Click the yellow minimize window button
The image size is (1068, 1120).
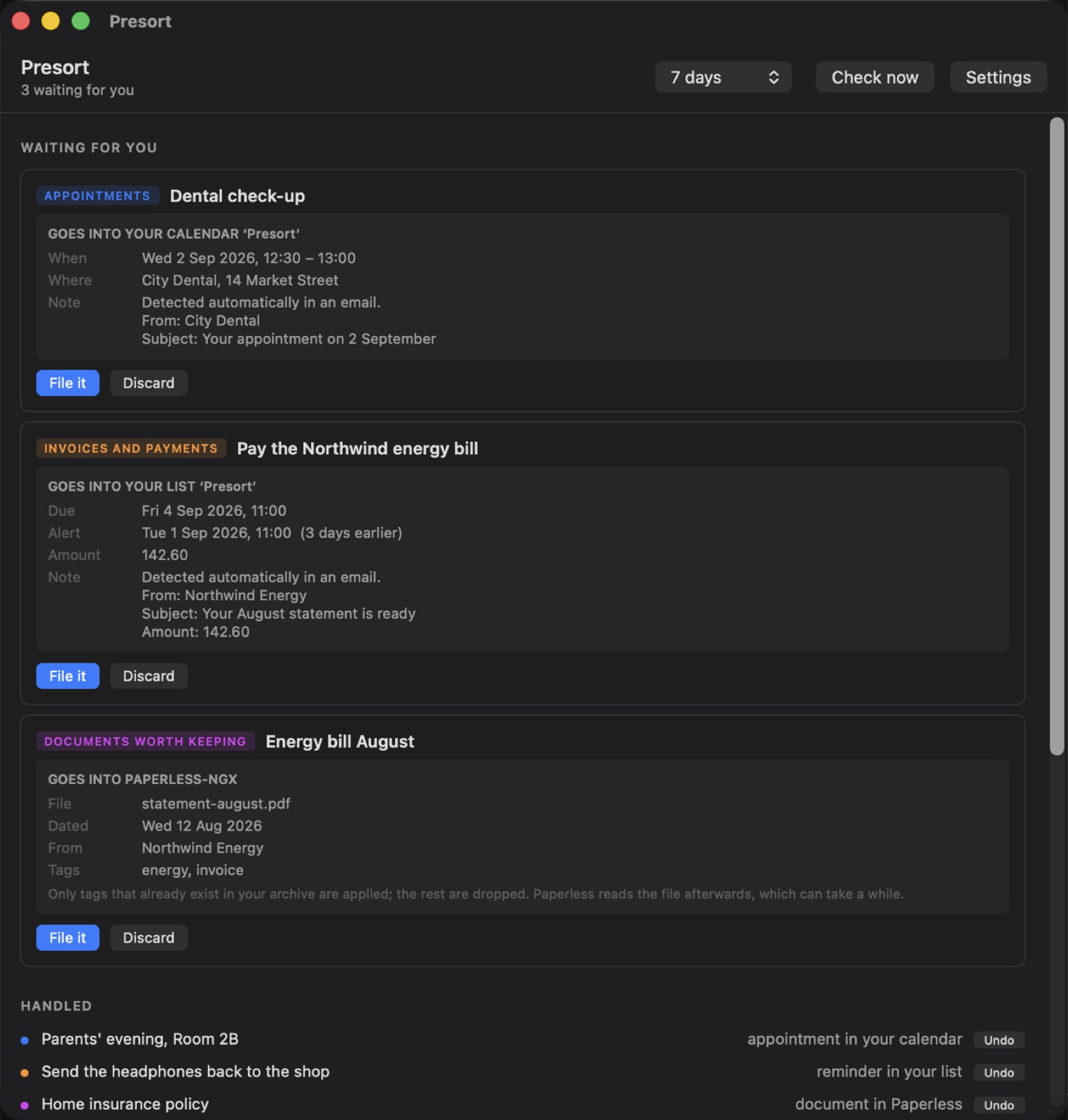click(50, 21)
